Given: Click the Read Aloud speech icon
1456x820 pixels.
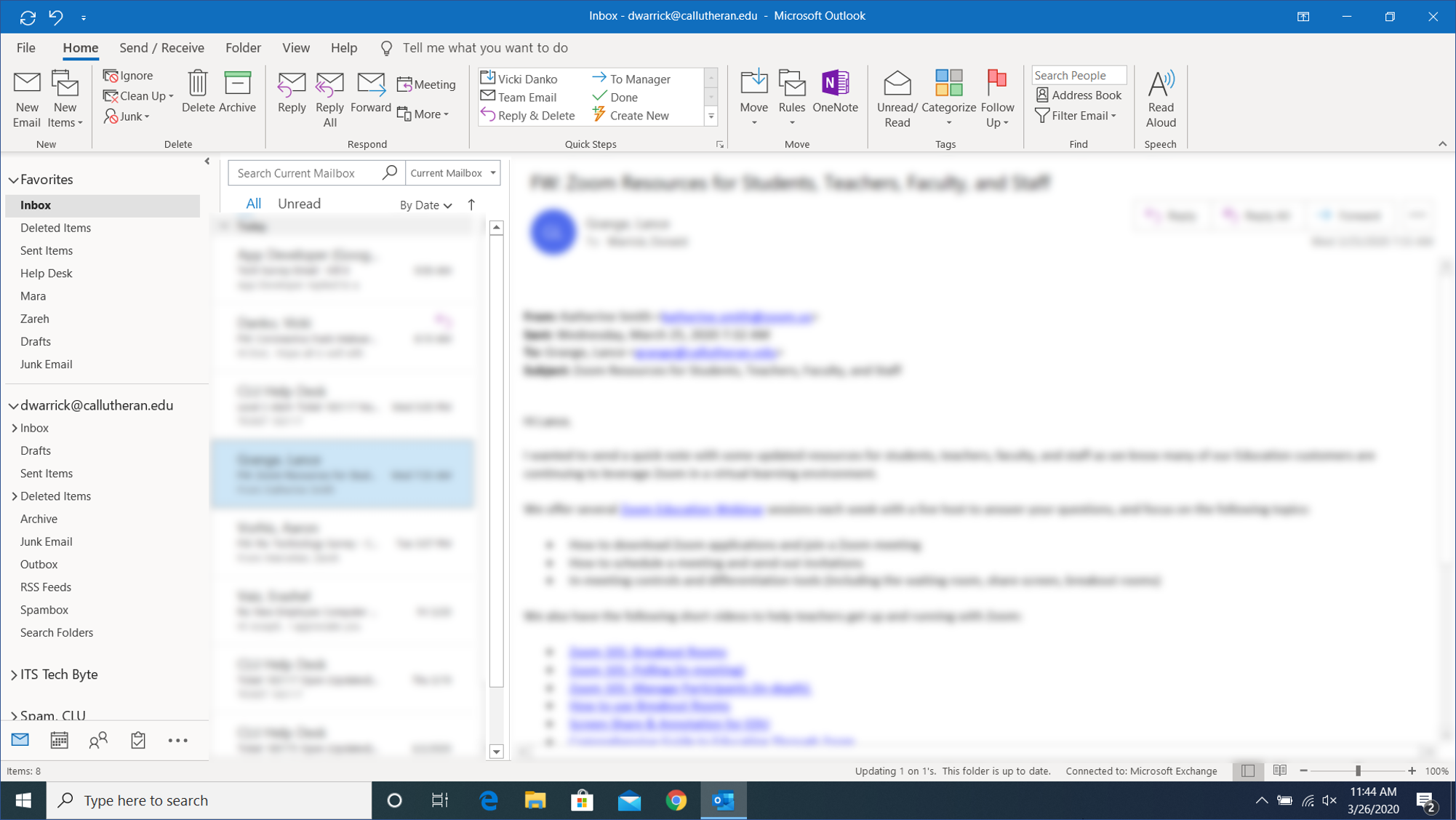Looking at the screenshot, I should click(x=1160, y=84).
